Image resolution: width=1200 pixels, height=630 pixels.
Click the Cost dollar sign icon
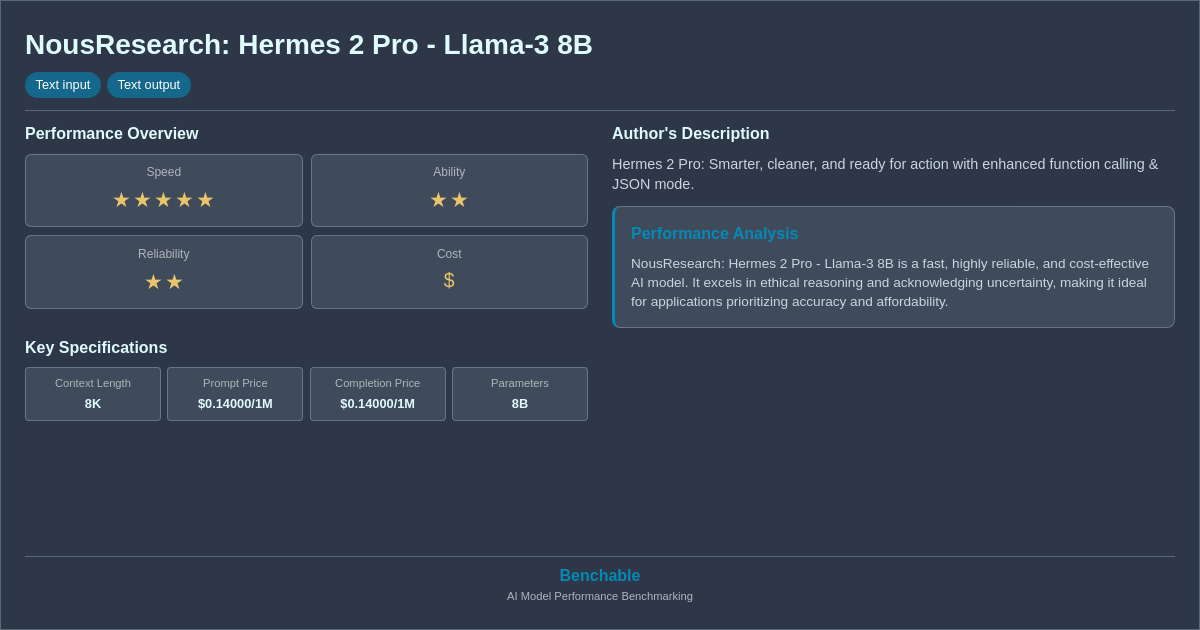pyautogui.click(x=449, y=281)
